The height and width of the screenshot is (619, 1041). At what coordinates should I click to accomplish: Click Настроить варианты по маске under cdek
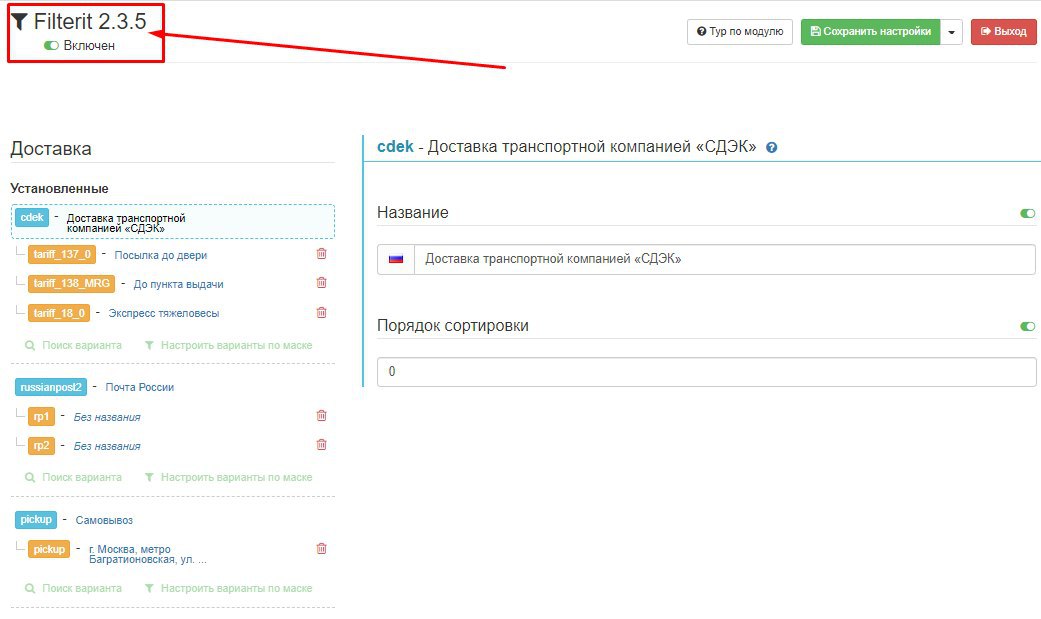click(x=228, y=345)
